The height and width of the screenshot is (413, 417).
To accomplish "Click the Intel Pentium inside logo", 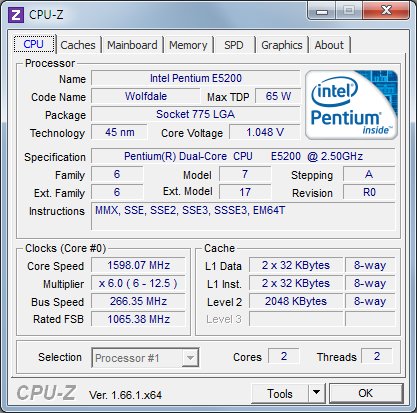I will [x=352, y=105].
